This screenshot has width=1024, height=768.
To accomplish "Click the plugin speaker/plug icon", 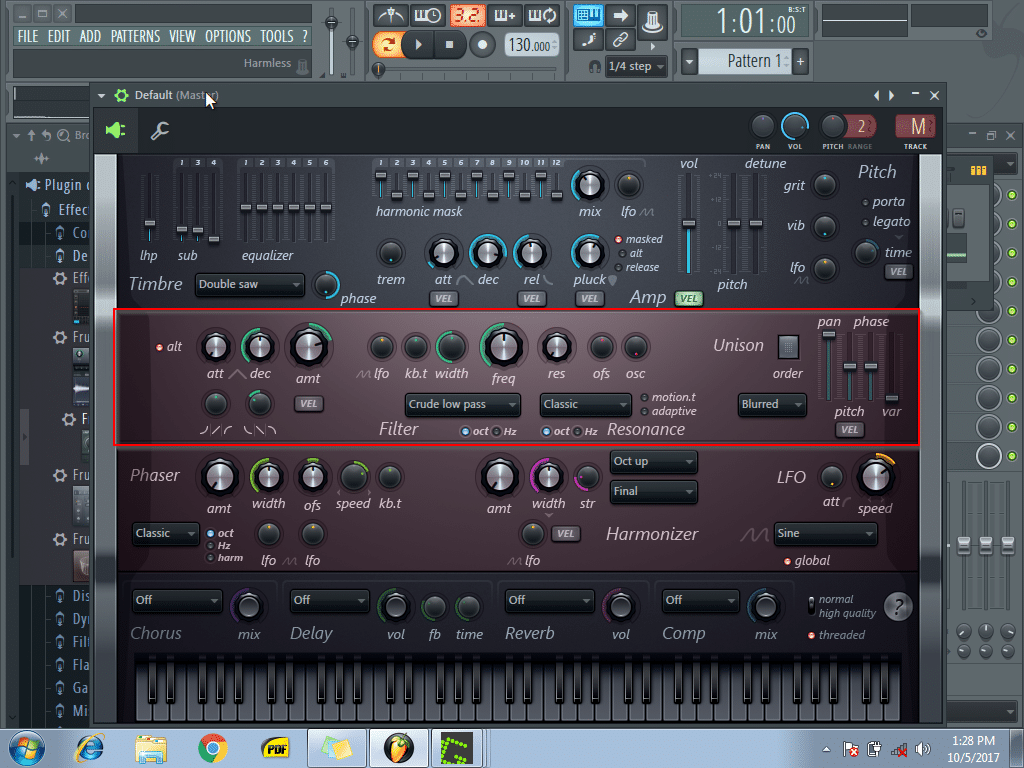I will (x=116, y=130).
